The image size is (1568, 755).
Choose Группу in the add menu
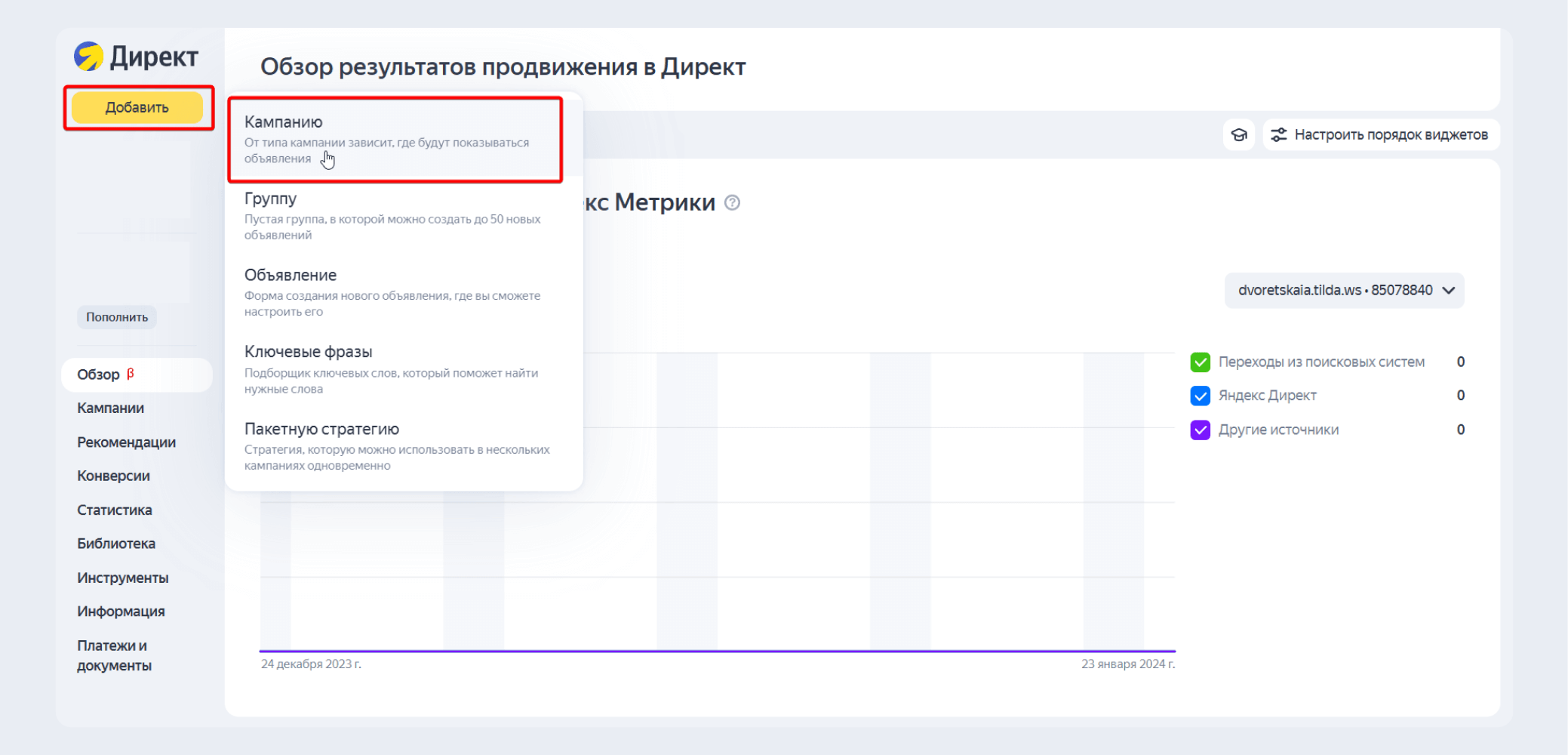tap(404, 216)
